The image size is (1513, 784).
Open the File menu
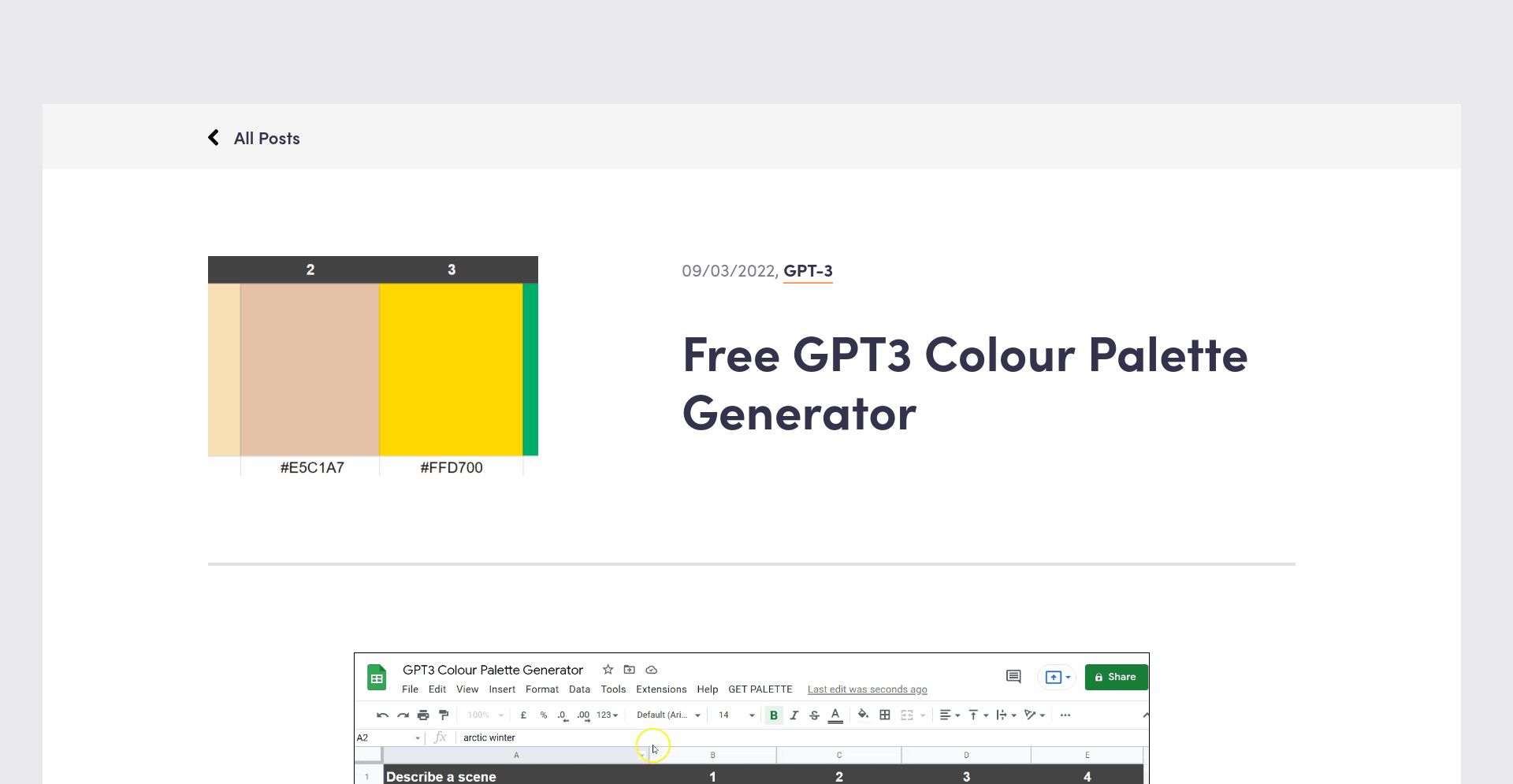(x=410, y=689)
